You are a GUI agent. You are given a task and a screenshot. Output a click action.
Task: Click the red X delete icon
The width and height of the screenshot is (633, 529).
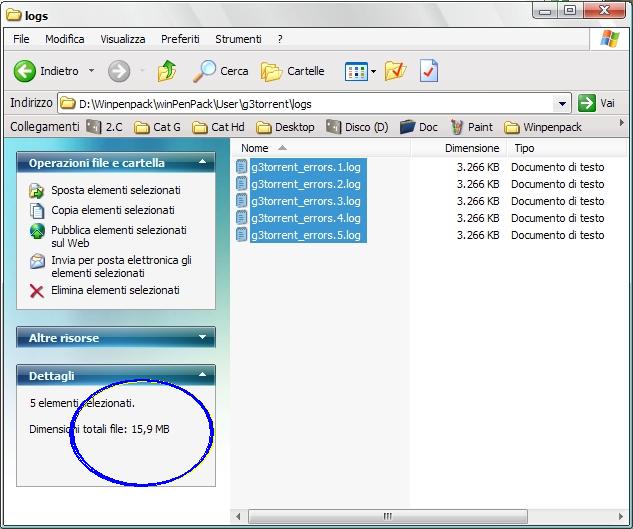pyautogui.click(x=37, y=291)
